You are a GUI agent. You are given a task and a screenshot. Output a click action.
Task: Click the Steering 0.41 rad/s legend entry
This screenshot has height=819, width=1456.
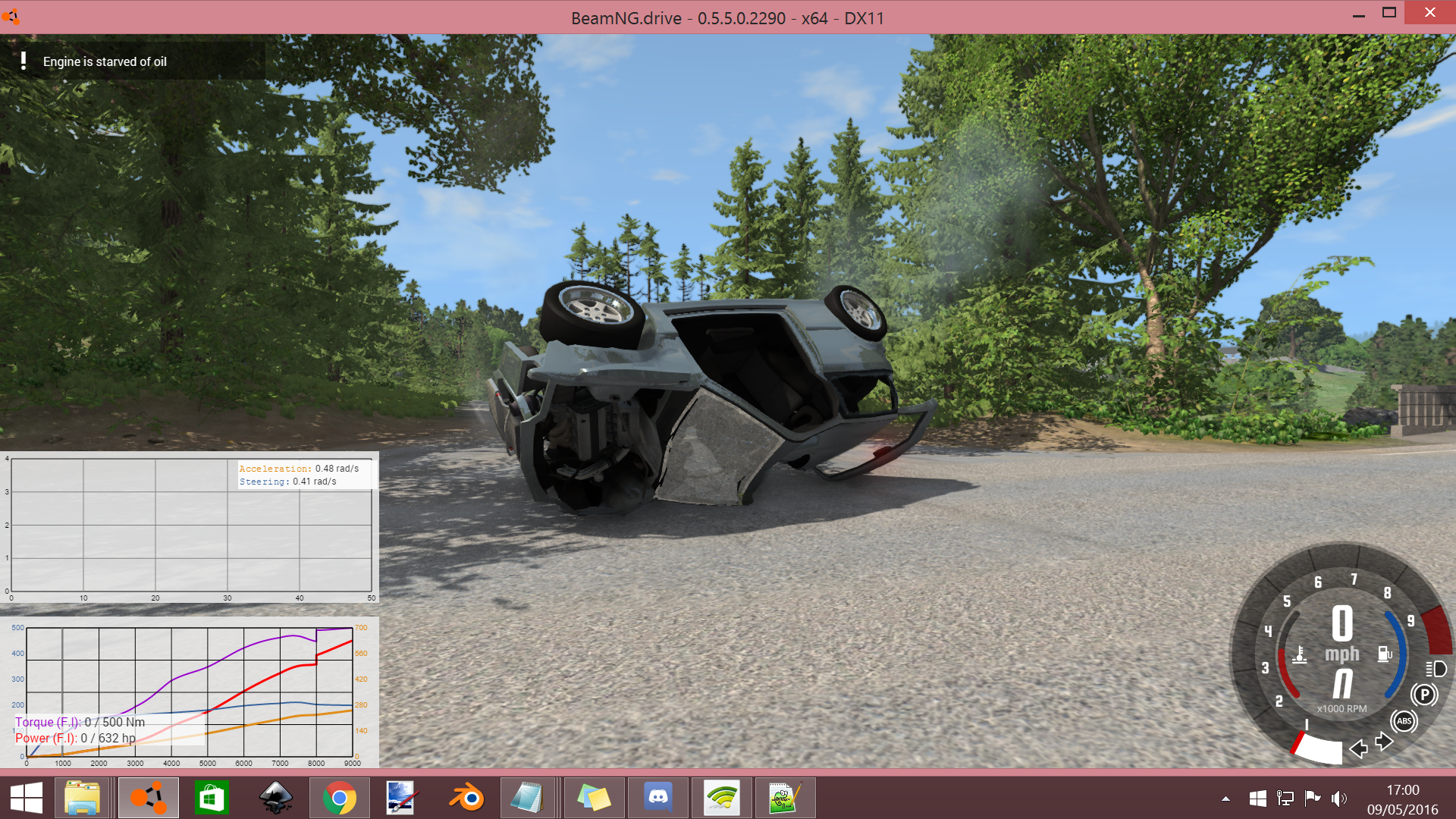[x=287, y=482]
